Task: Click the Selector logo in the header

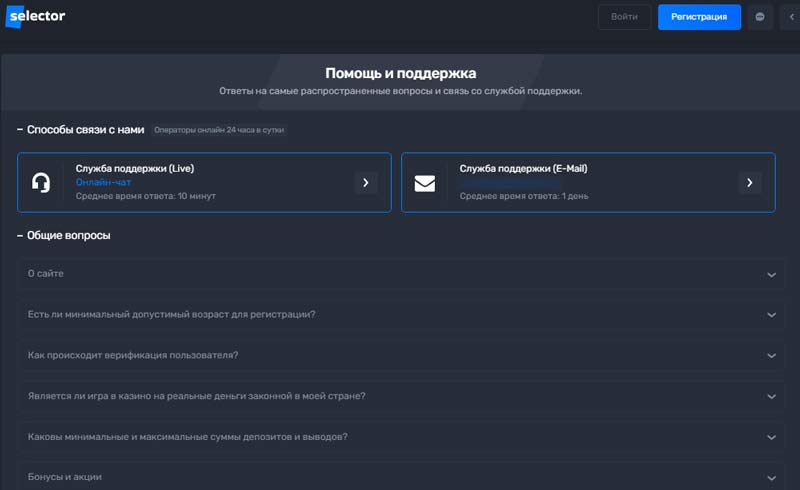Action: [x=36, y=17]
